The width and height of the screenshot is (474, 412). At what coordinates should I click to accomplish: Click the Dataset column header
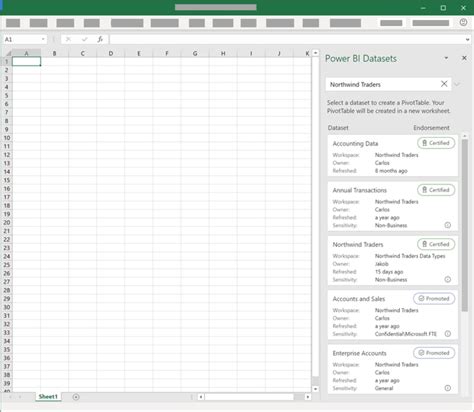pyautogui.click(x=338, y=128)
